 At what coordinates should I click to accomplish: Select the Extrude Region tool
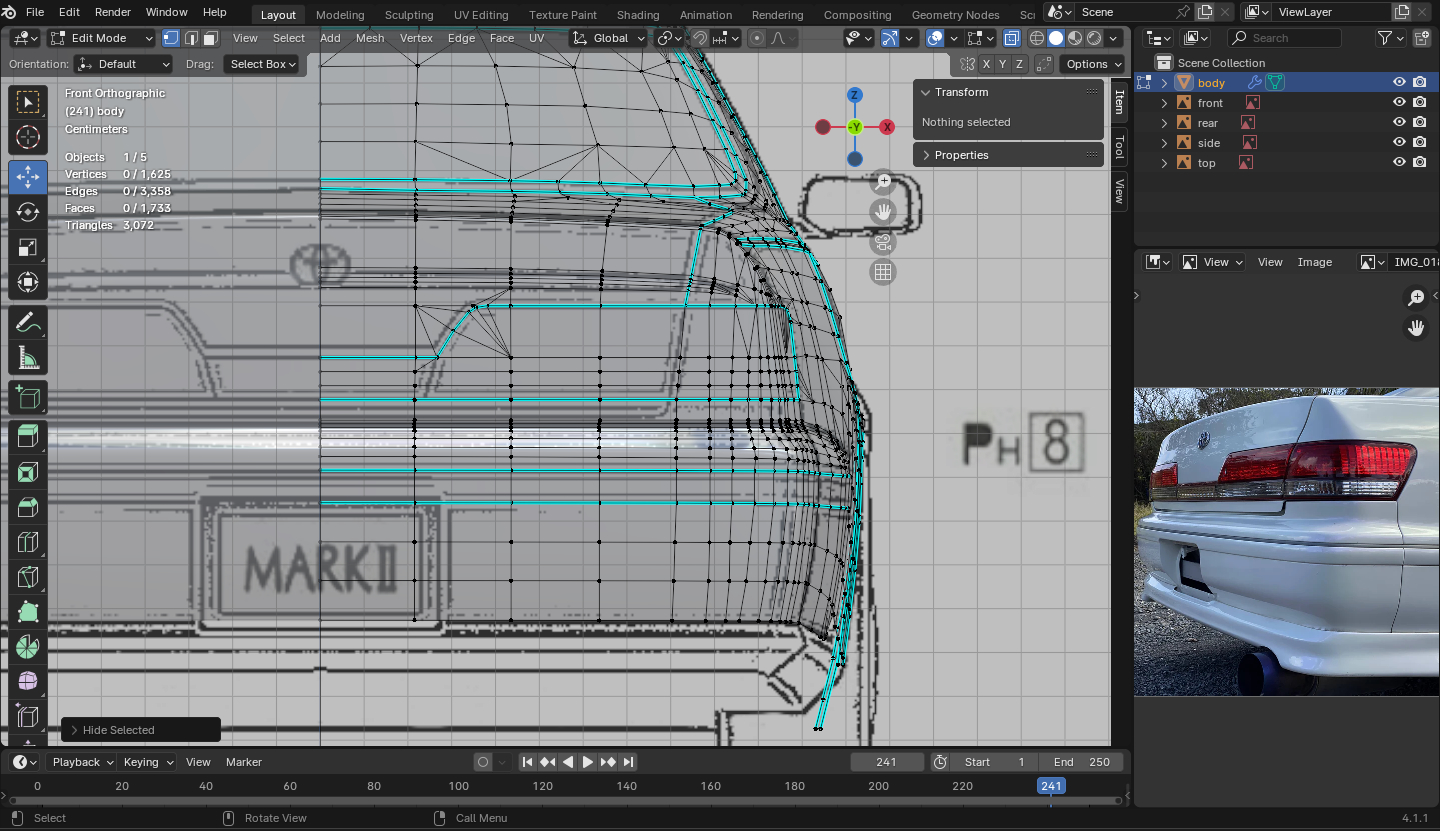point(28,435)
